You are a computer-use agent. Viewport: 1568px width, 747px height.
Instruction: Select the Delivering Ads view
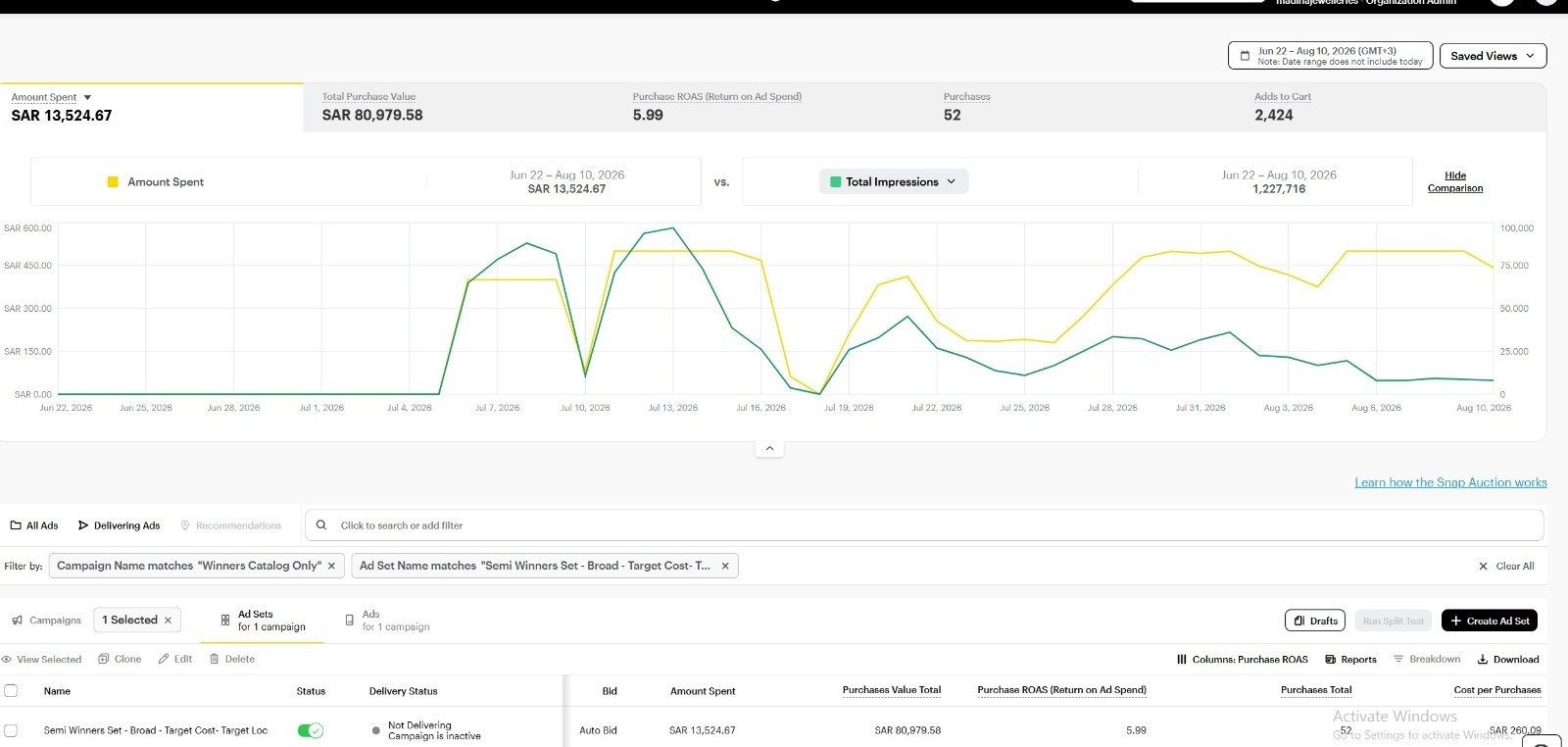pos(119,525)
